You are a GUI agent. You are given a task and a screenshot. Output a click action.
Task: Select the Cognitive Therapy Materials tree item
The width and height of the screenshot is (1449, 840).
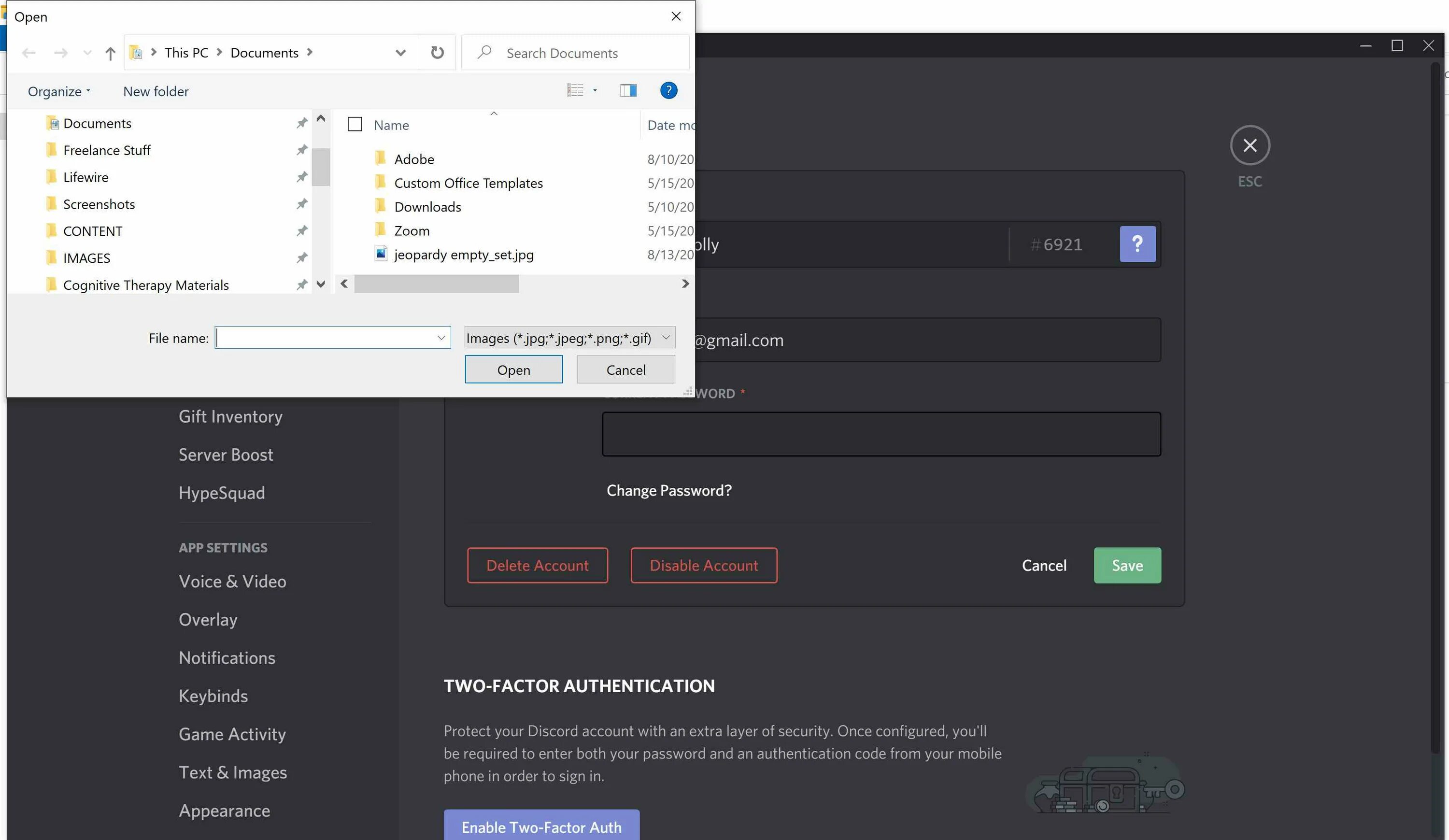[146, 284]
